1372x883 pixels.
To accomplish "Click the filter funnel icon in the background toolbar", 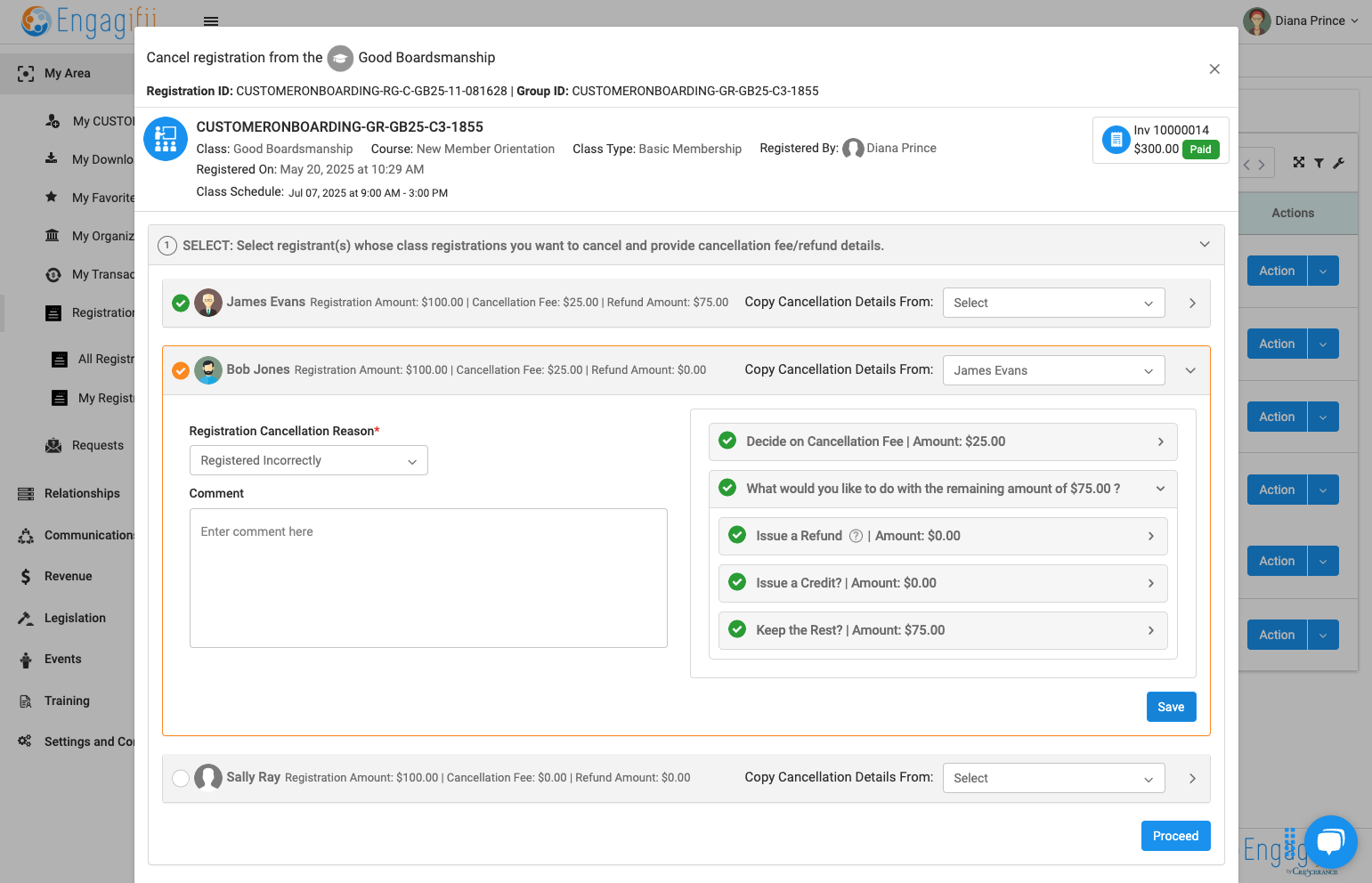I will coord(1319,163).
